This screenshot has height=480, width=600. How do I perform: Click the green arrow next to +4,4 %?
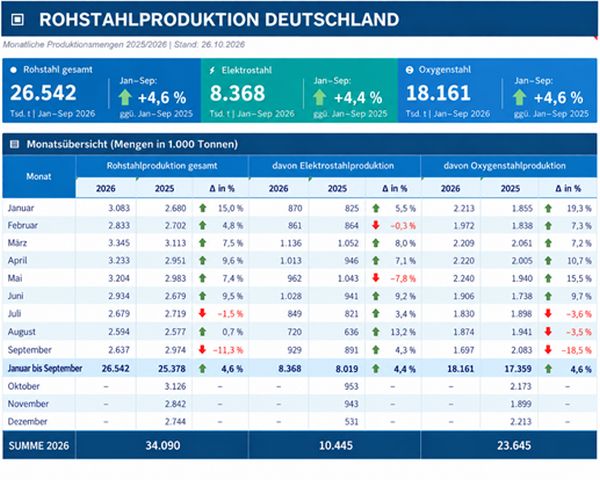[x=319, y=98]
